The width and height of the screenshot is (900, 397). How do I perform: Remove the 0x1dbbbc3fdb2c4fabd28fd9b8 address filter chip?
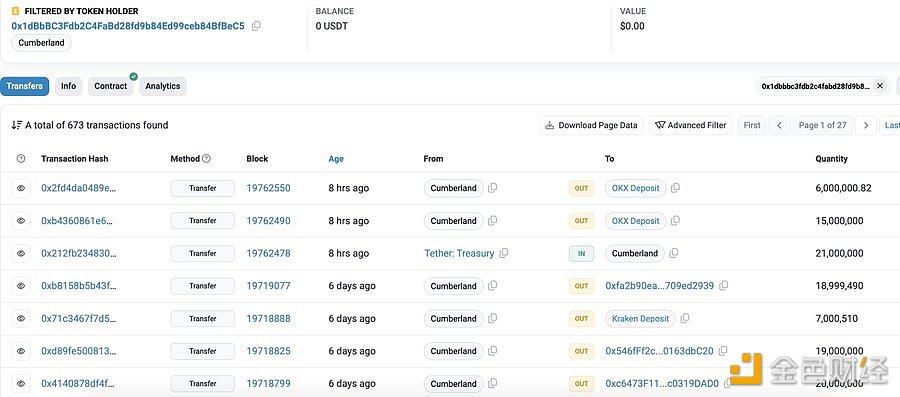880,86
